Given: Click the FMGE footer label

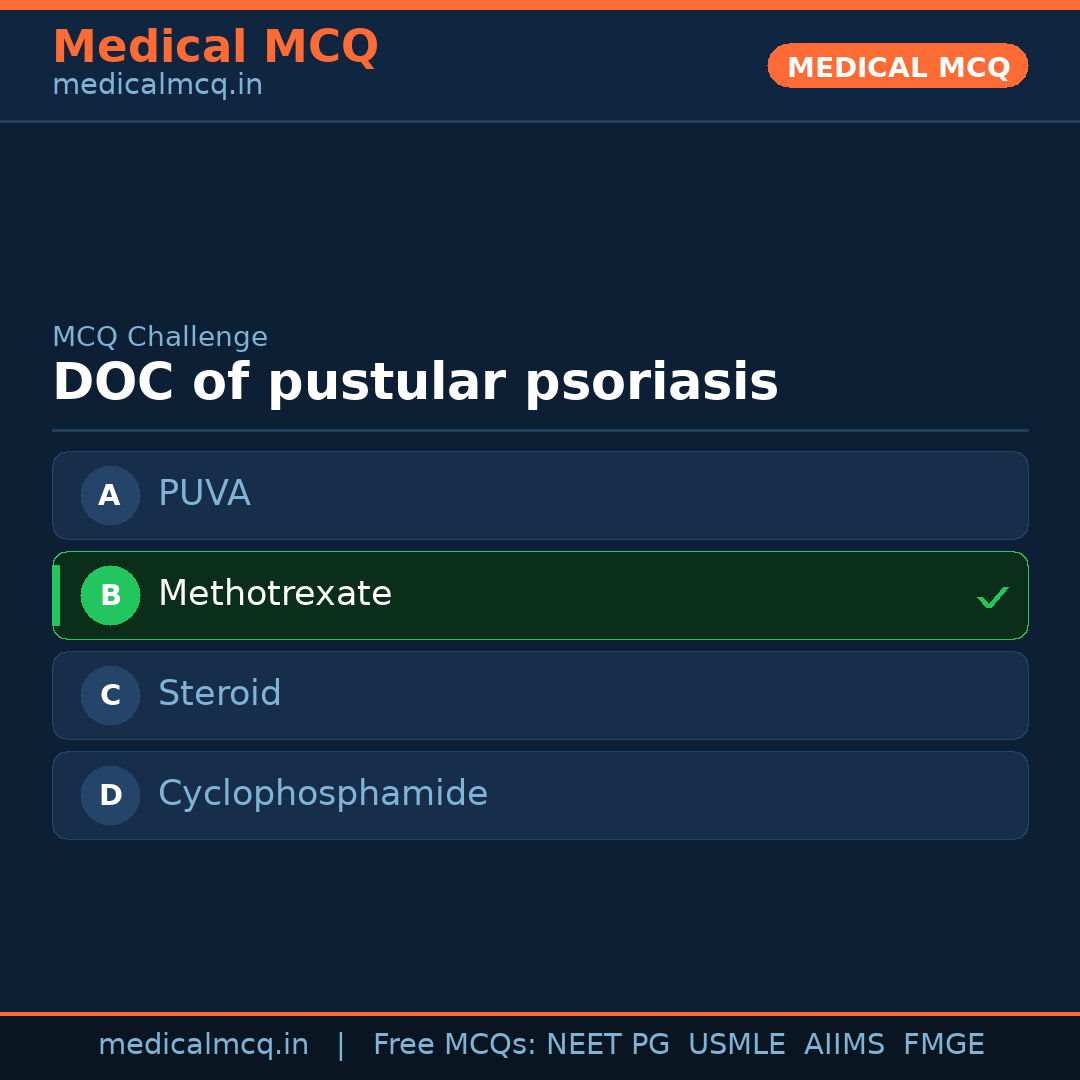Looking at the screenshot, I should click(943, 1044).
